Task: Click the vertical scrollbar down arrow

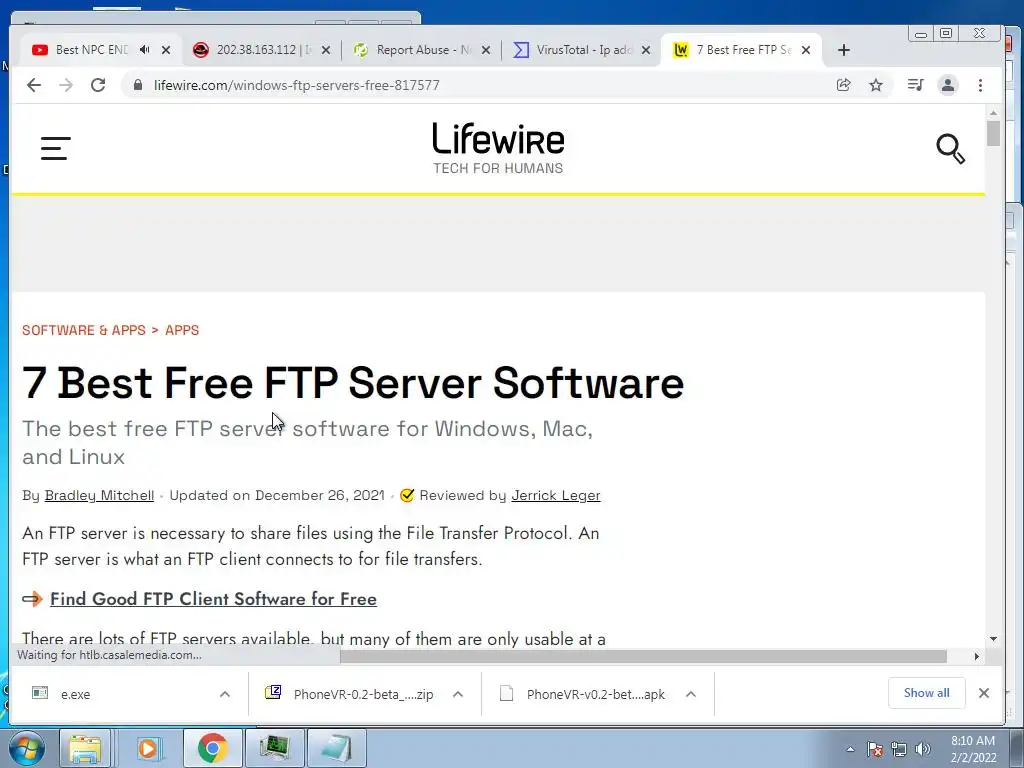Action: click(x=993, y=639)
